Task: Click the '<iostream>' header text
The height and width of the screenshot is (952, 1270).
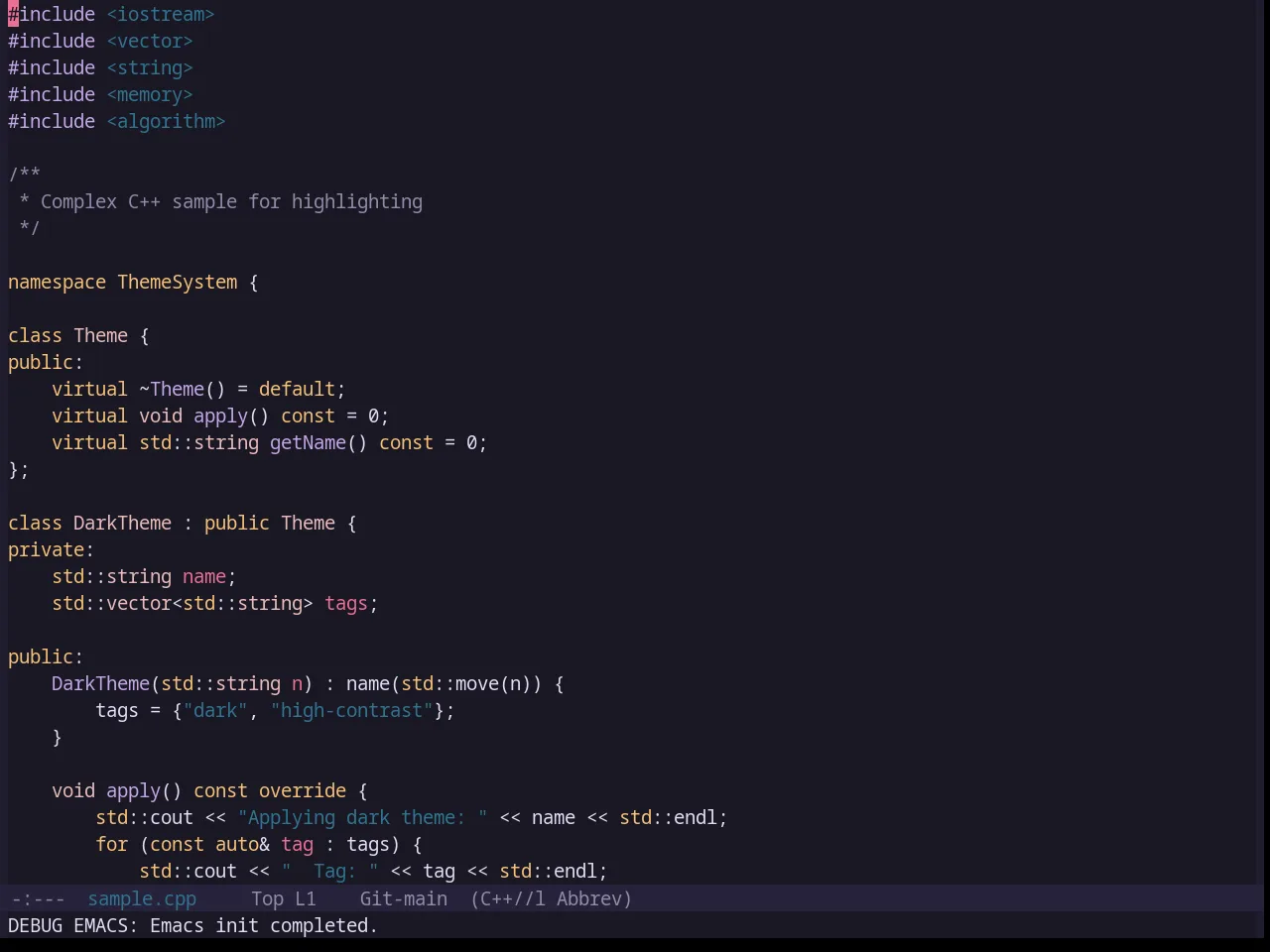Action: pos(161,14)
